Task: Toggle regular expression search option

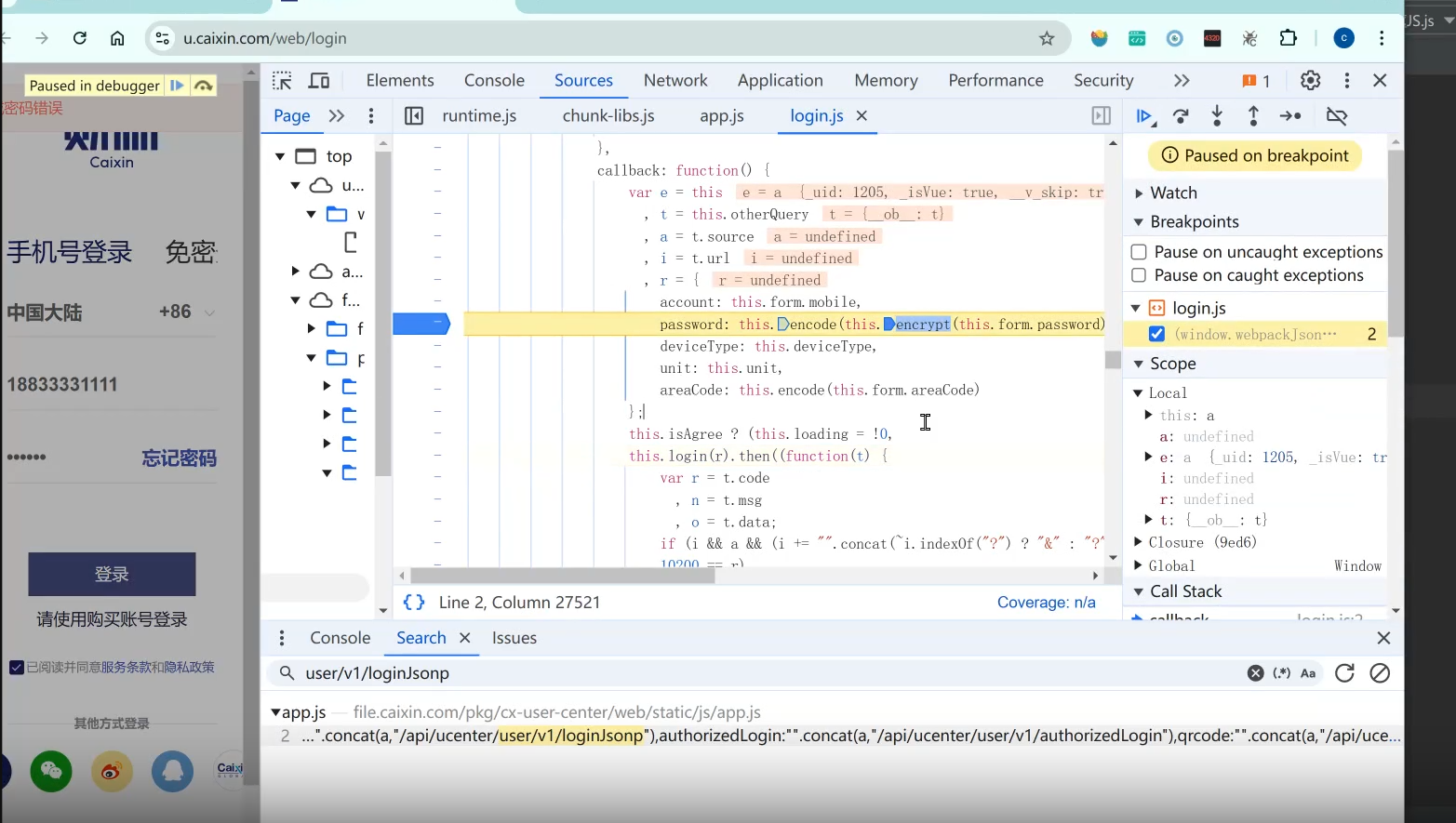Action: pos(1282,673)
